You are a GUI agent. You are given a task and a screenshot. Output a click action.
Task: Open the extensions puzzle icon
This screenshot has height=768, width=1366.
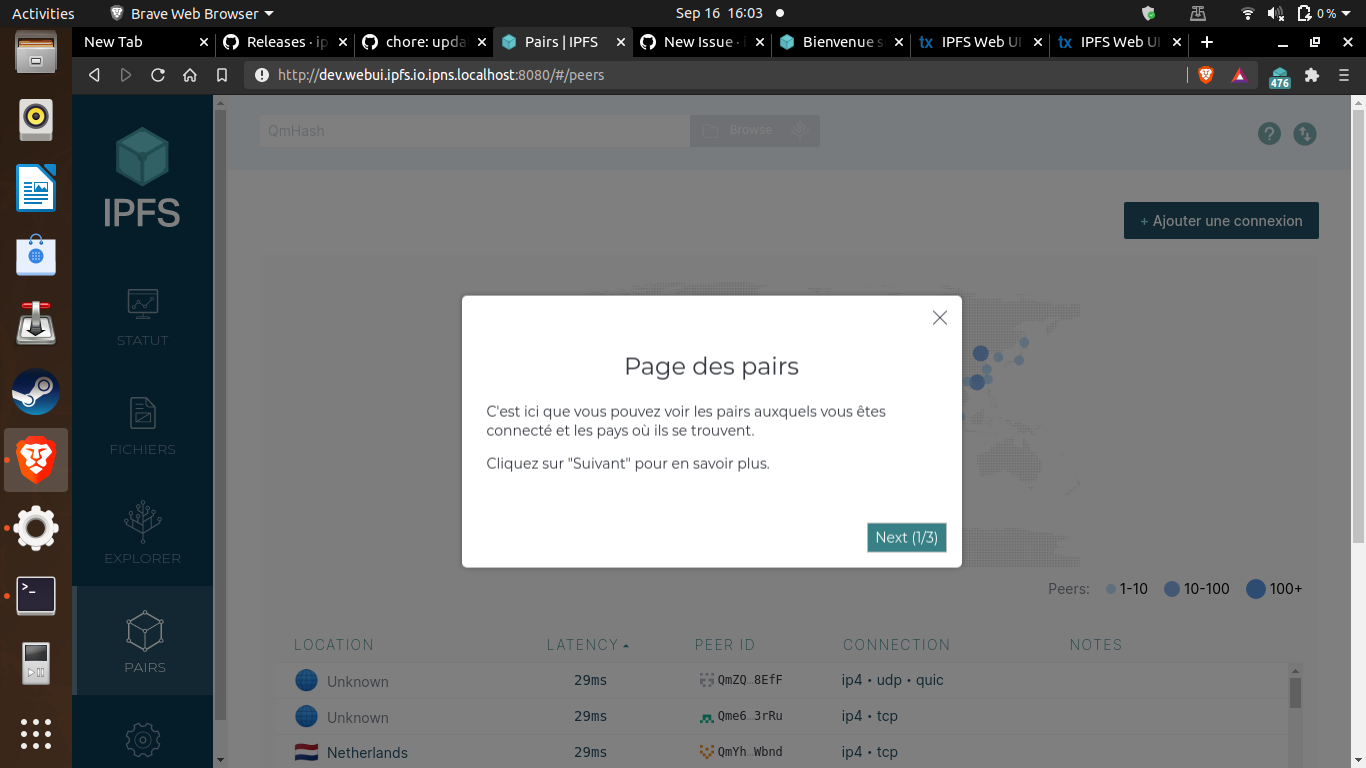1312,75
